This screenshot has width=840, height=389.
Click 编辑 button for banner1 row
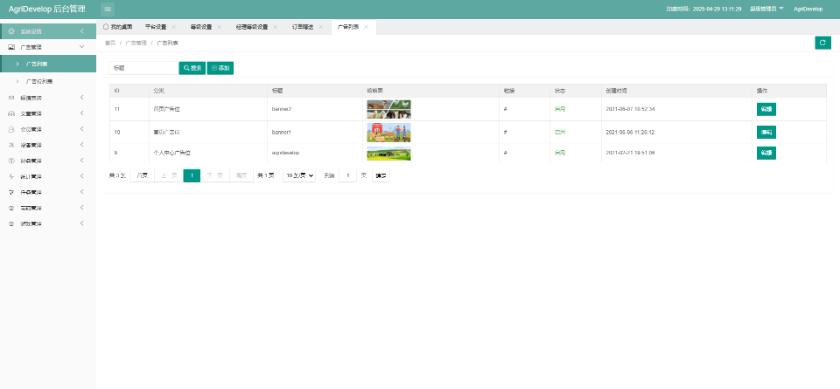coord(766,132)
